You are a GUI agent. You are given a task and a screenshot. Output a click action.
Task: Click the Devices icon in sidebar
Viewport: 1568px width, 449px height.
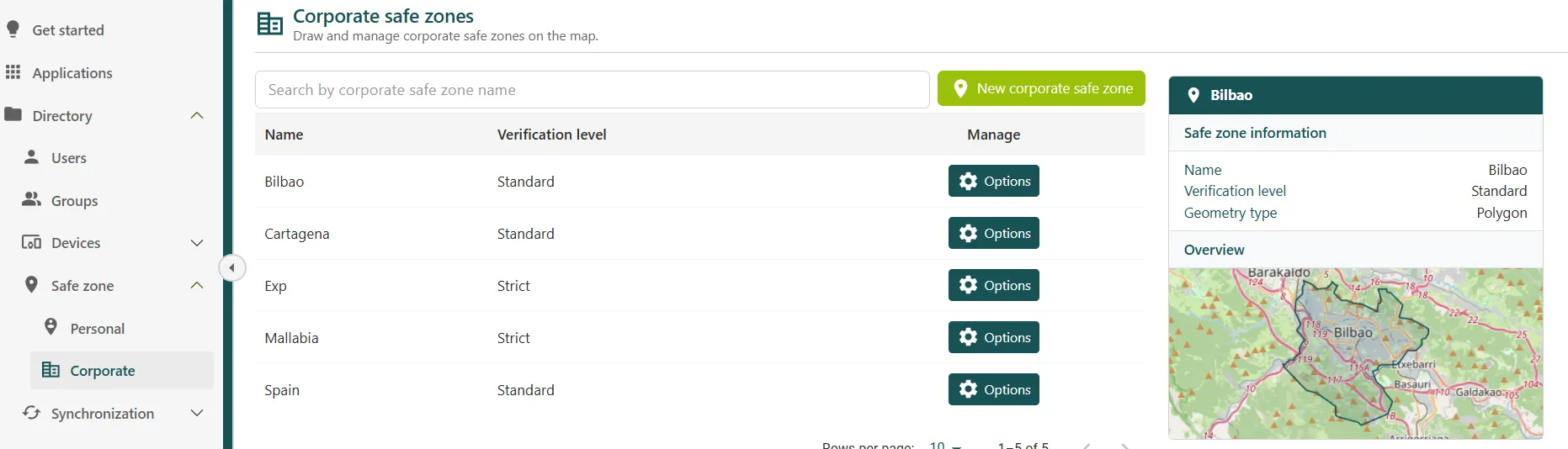click(x=32, y=242)
